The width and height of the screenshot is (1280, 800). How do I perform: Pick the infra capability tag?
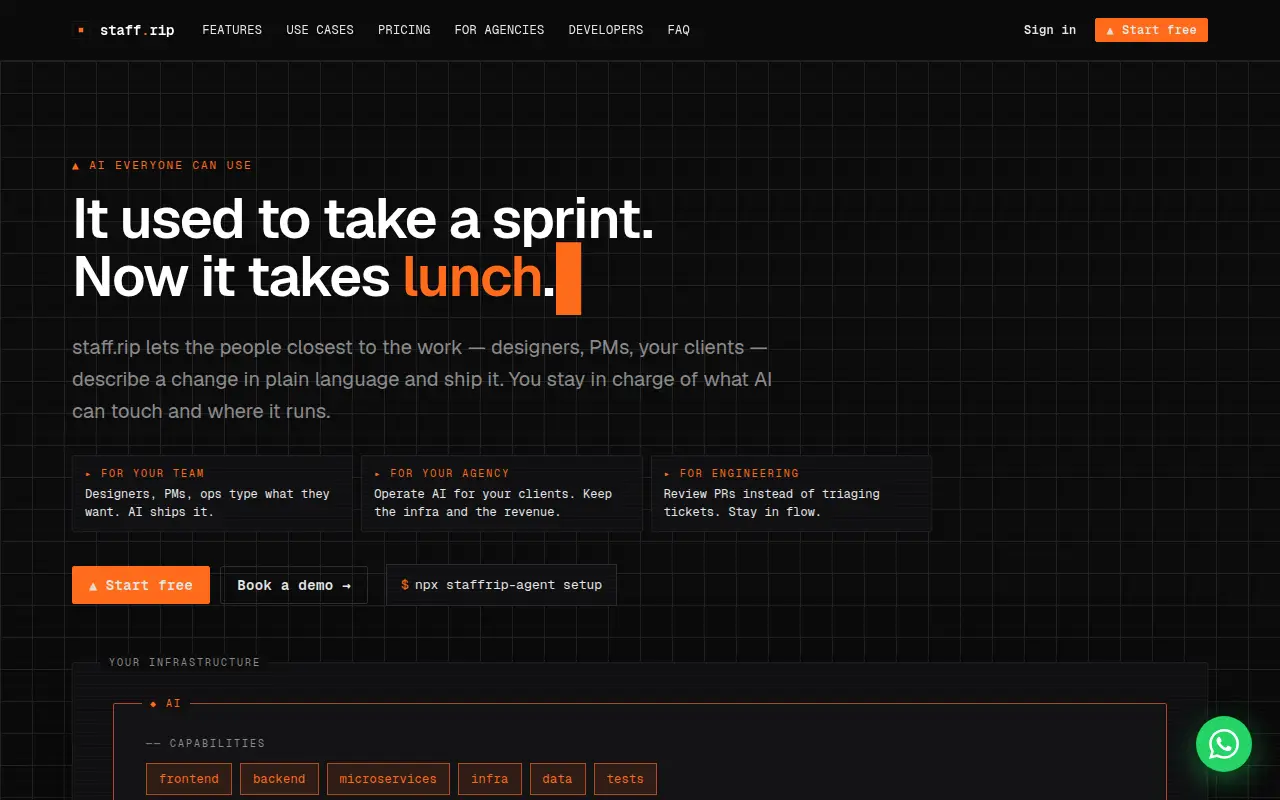490,779
